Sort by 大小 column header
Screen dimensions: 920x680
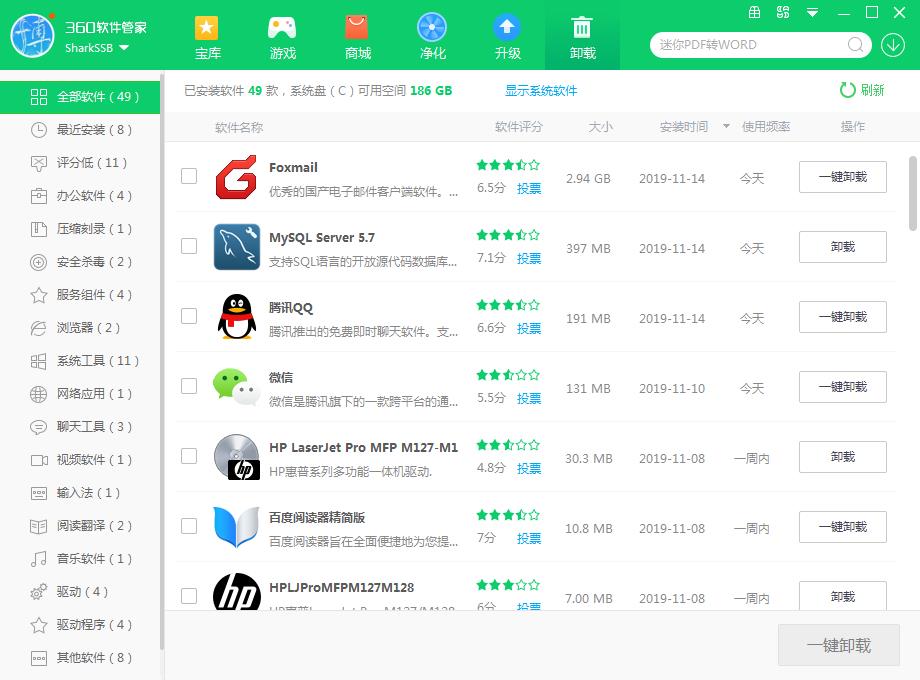pyautogui.click(x=600, y=127)
